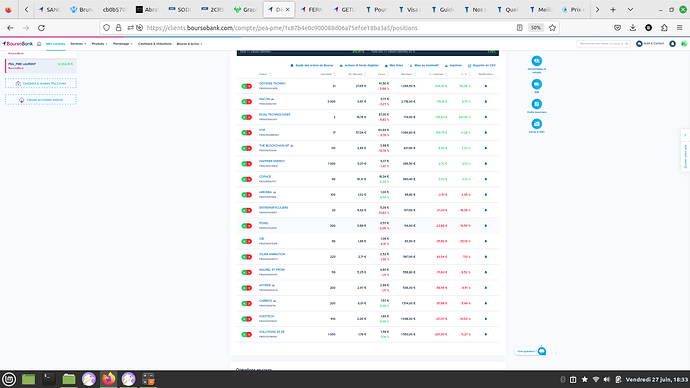Image resolution: width=690 pixels, height=388 pixels.
Task: Click the Firefox extensions puzzle icon
Action: [x=664, y=28]
